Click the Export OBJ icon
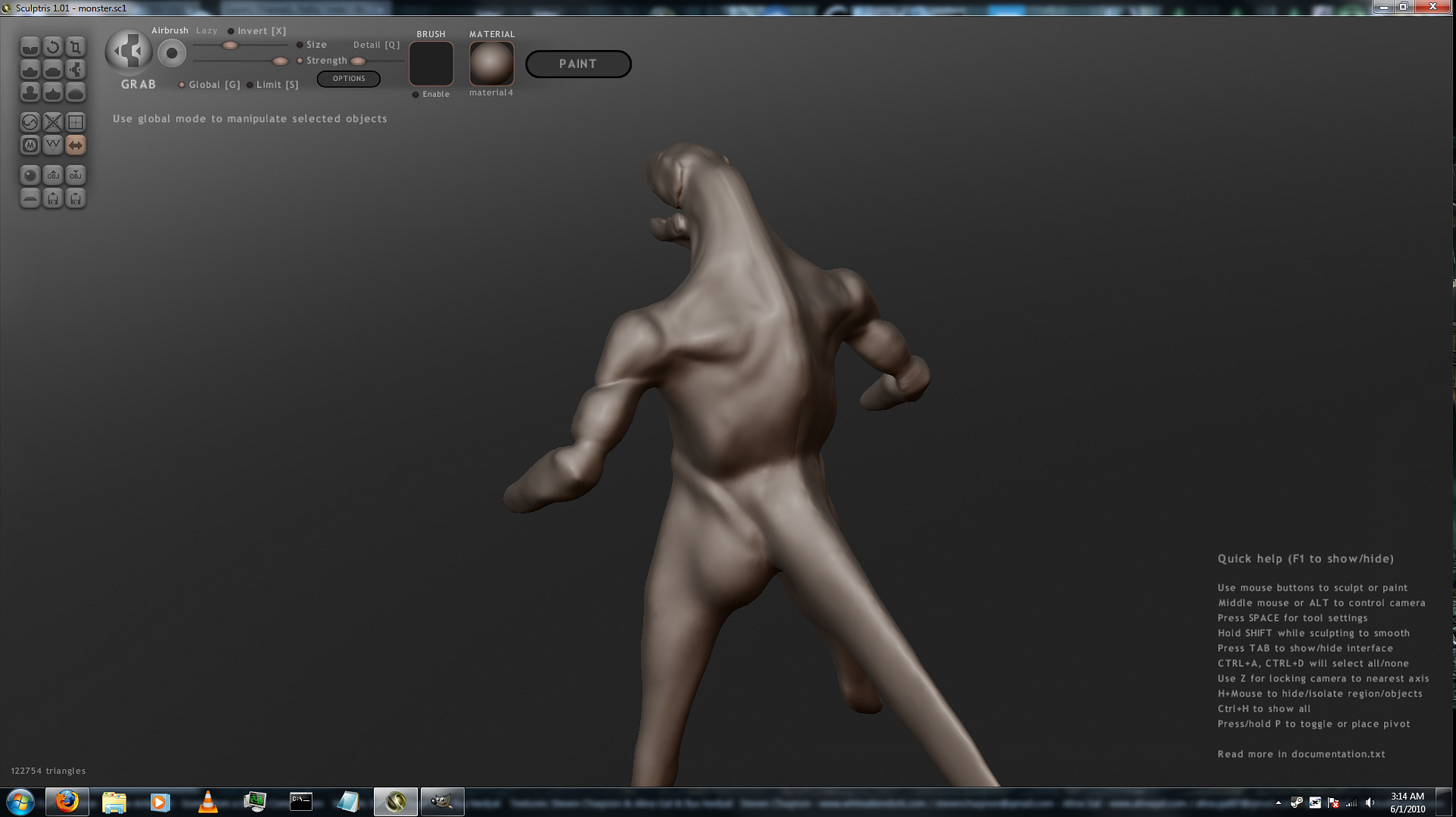Screen dimensions: 1456x817 pyautogui.click(x=75, y=175)
